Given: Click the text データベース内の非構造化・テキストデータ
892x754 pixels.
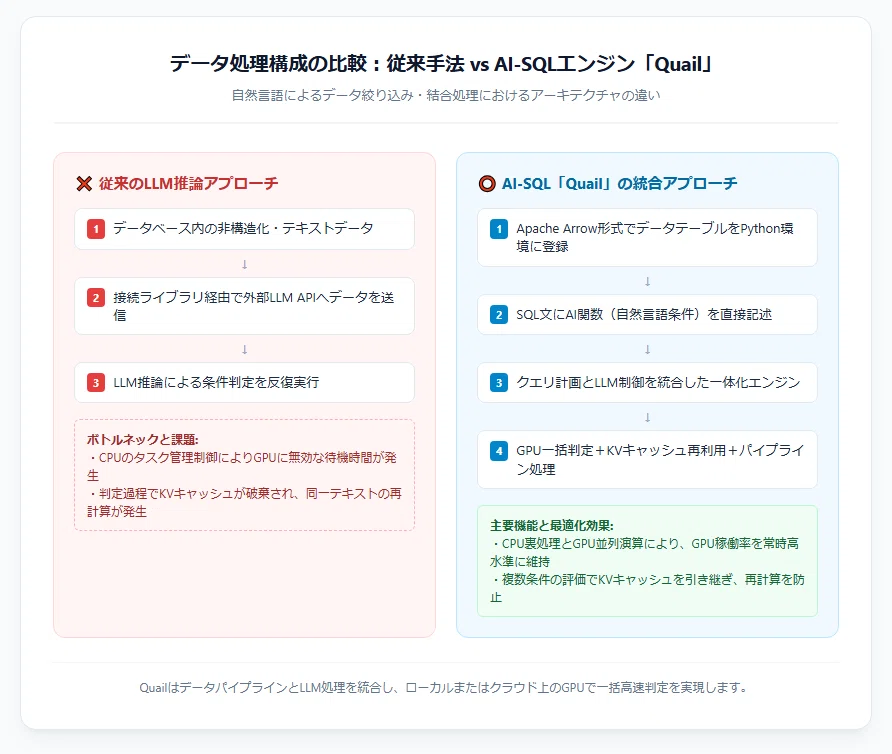Looking at the screenshot, I should 243,228.
